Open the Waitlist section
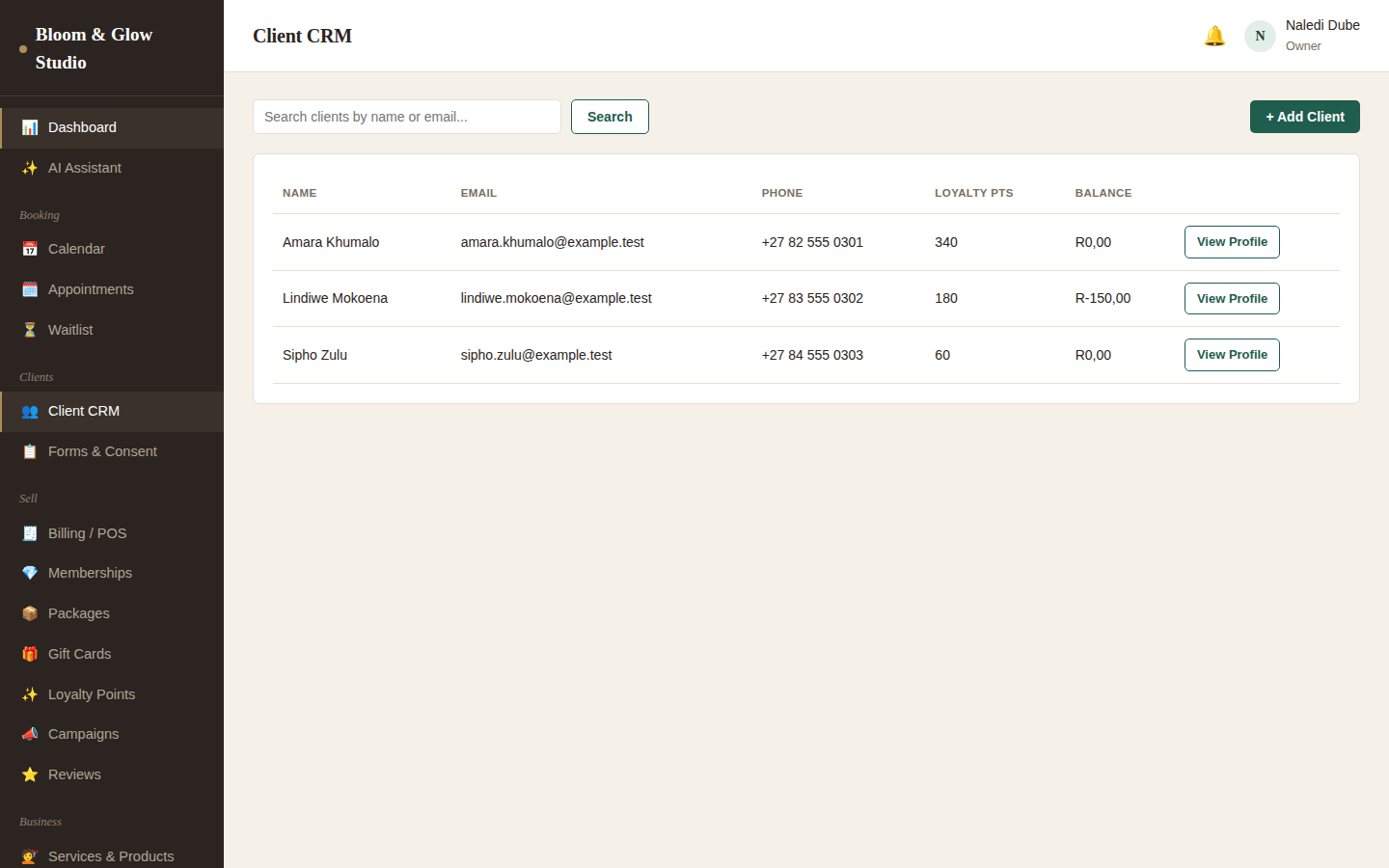The width and height of the screenshot is (1389, 868). pos(112,330)
